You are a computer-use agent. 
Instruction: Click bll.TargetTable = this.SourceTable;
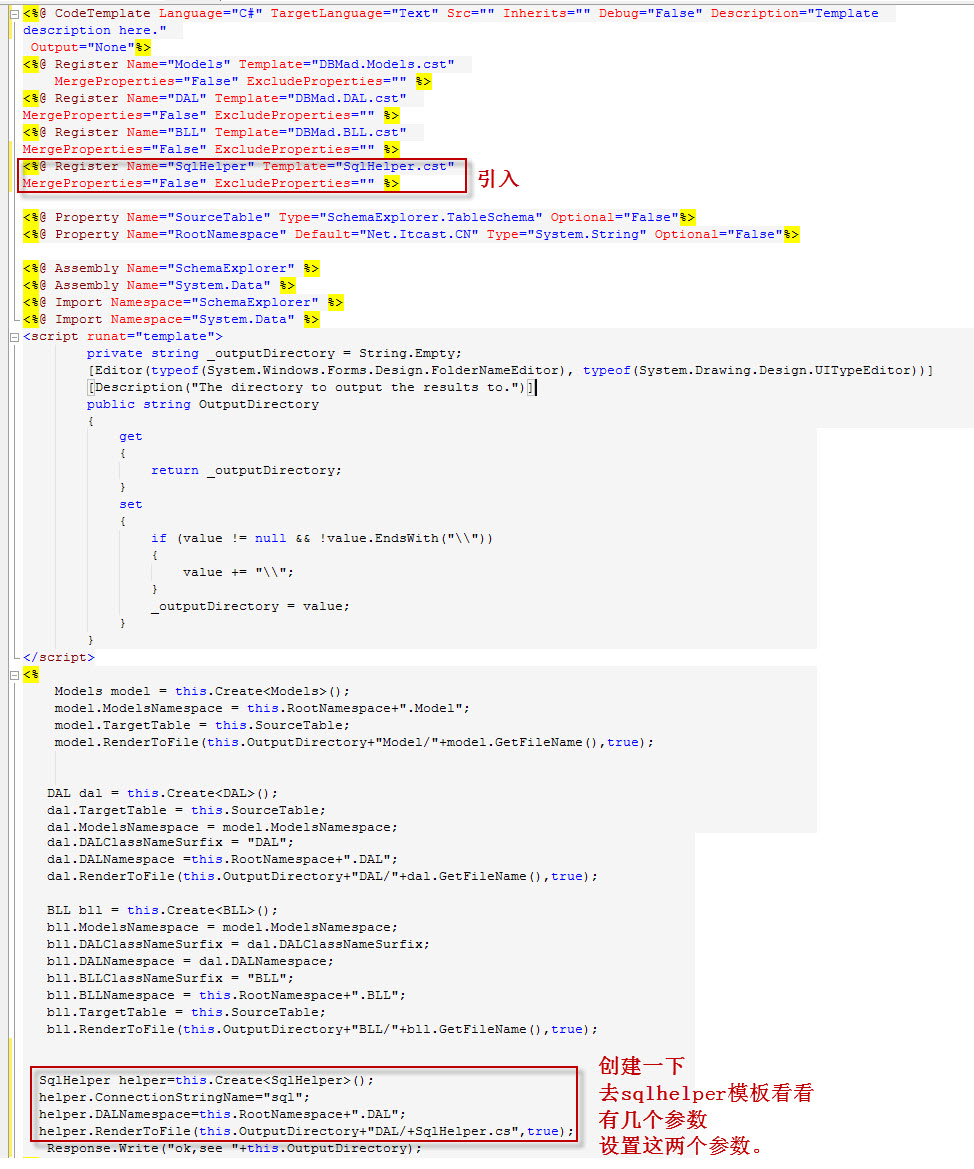[186, 1013]
